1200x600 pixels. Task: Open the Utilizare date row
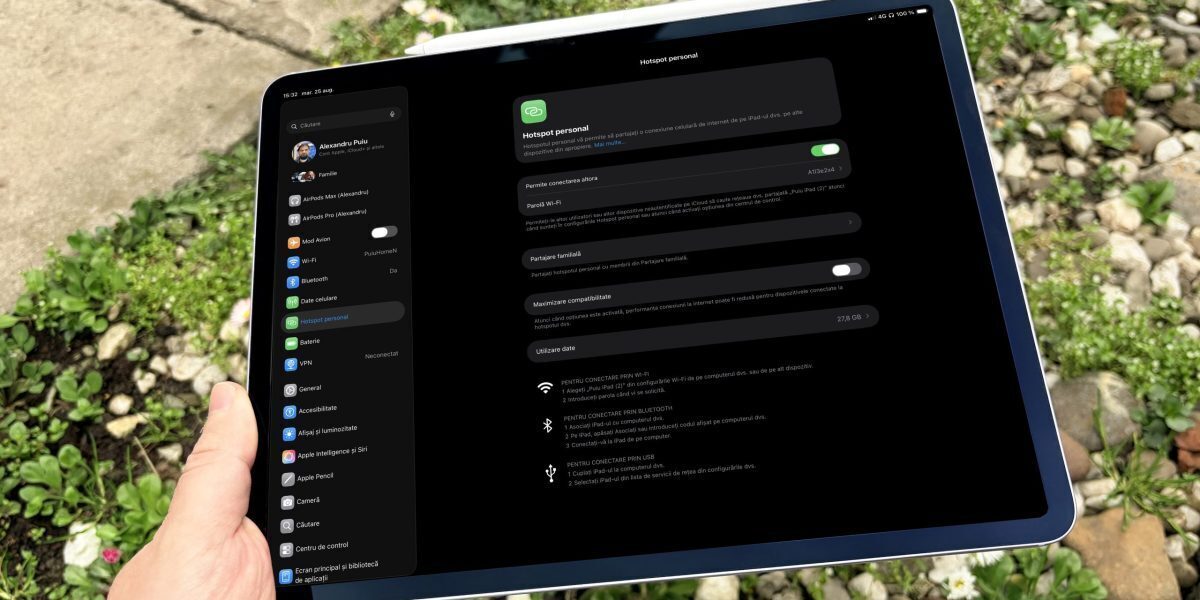coord(703,332)
